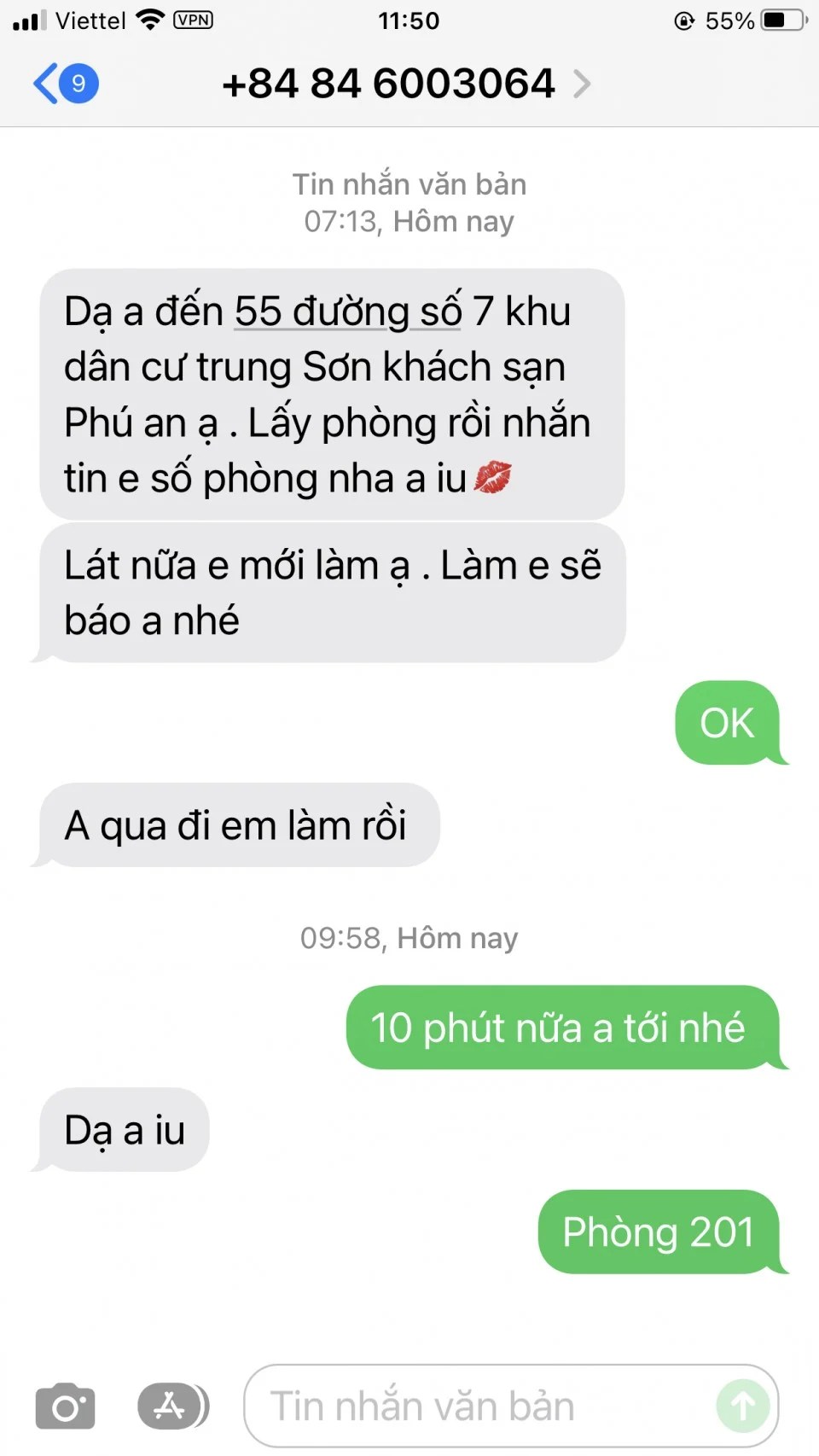Tap the 'OK' sent message bubble

[x=729, y=723]
